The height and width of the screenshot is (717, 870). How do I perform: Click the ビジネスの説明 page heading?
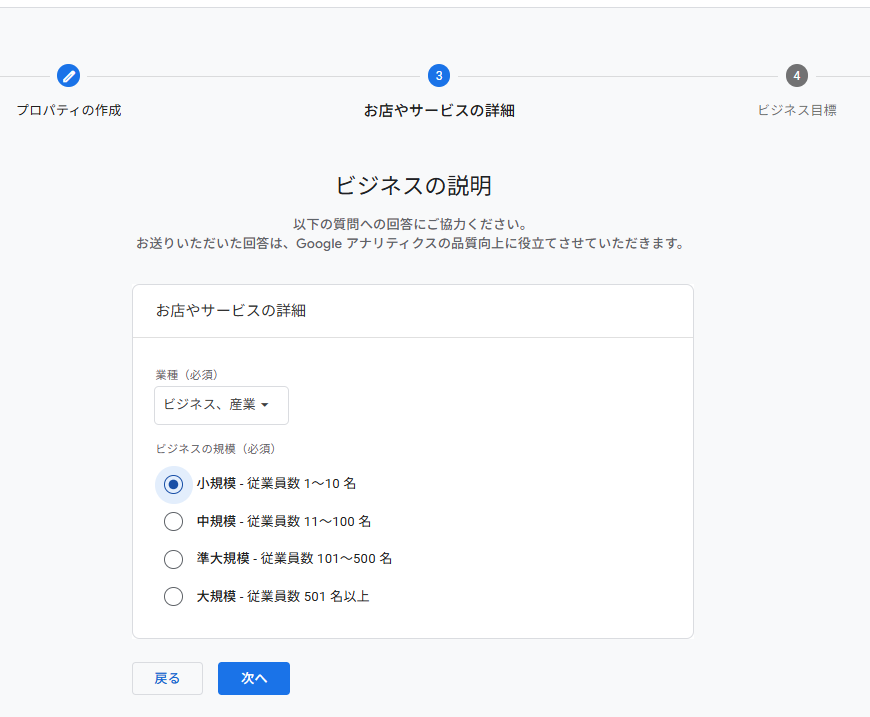(413, 186)
